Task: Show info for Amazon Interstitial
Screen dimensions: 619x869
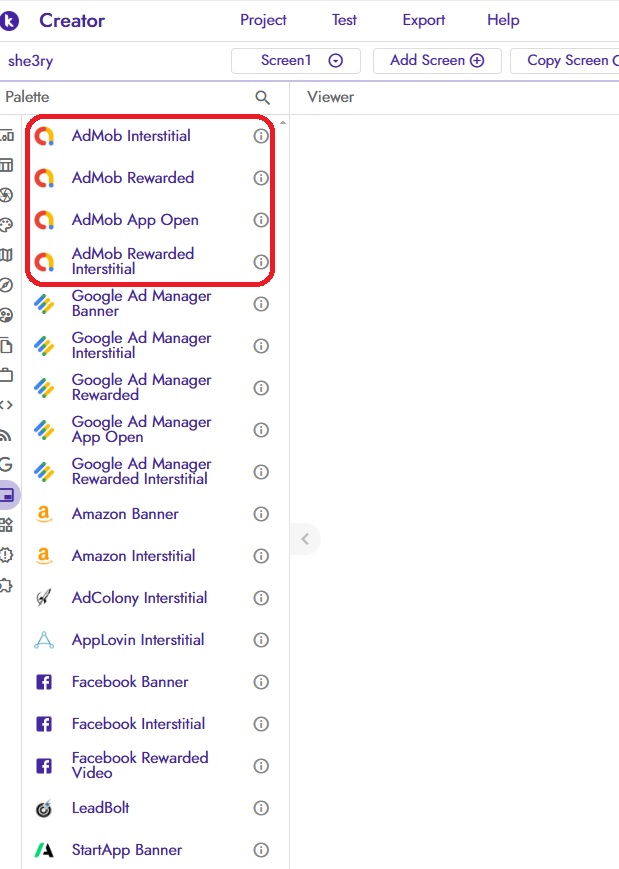Action: pos(260,556)
